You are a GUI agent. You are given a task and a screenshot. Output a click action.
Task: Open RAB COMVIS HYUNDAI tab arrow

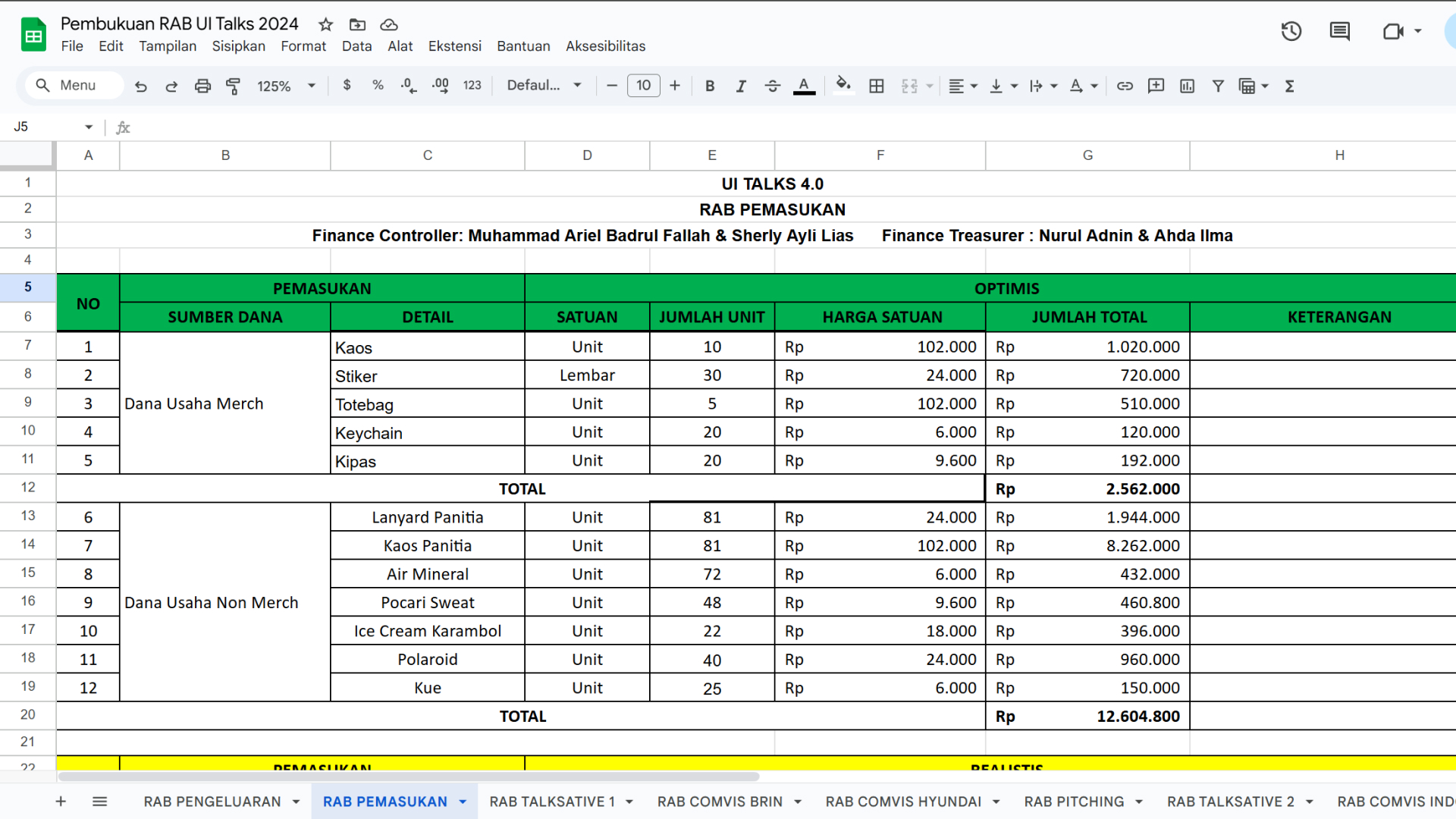(996, 802)
